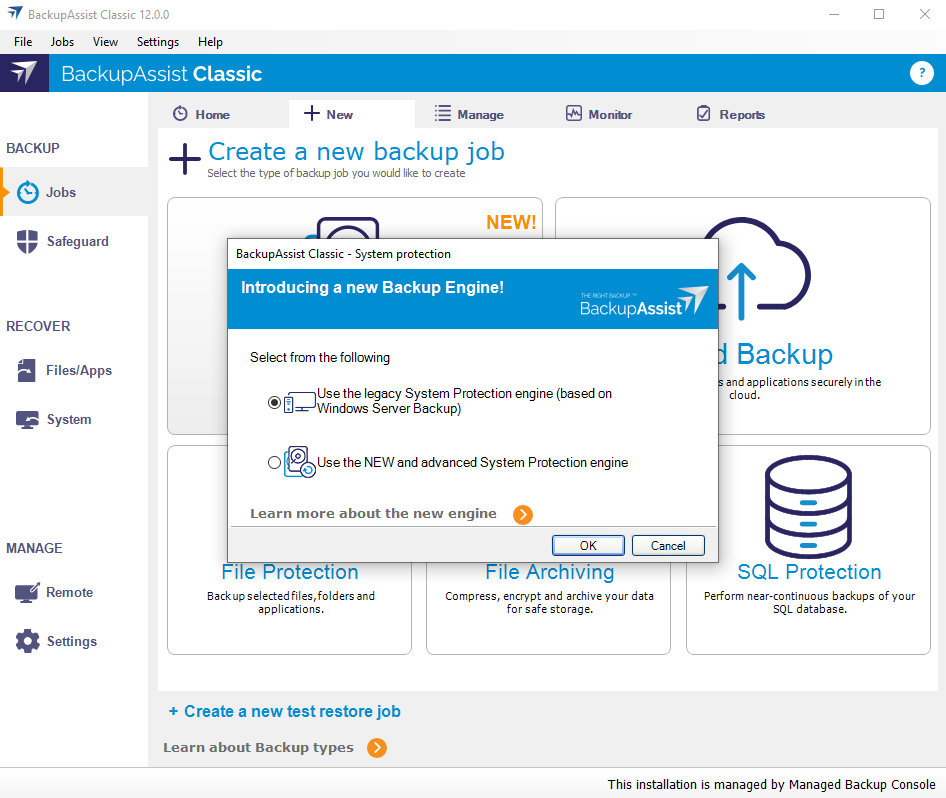Viewport: 946px width, 798px height.
Task: Click the new engine disk icon in dialog
Action: pos(300,462)
